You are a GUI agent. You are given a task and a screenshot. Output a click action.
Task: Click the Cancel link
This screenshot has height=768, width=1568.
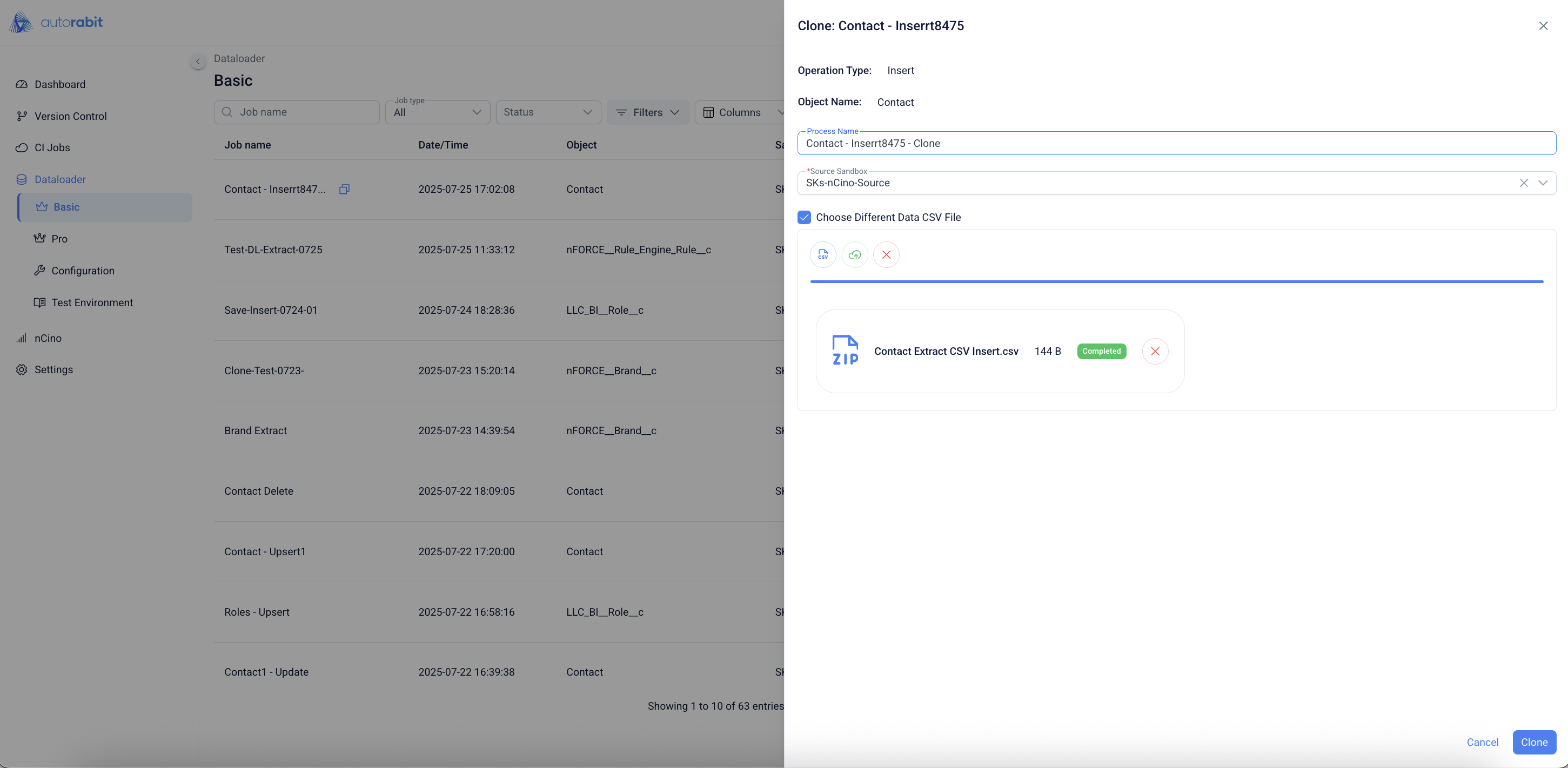point(1482,742)
